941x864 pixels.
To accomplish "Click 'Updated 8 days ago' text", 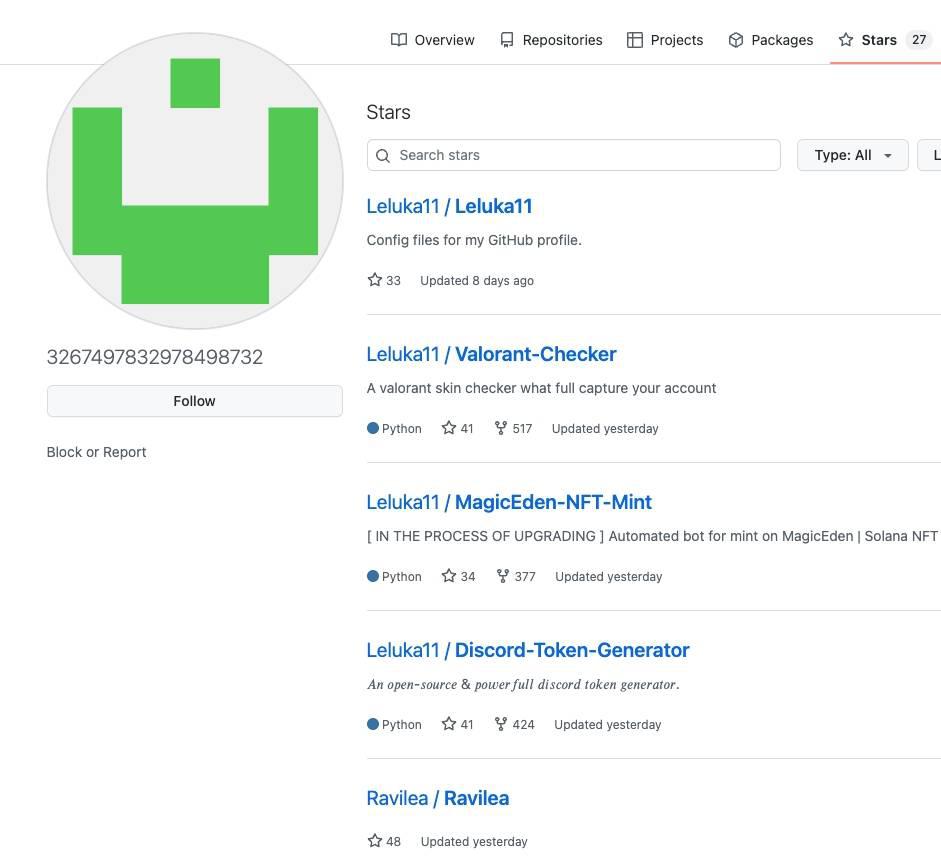I will pyautogui.click(x=477, y=281).
